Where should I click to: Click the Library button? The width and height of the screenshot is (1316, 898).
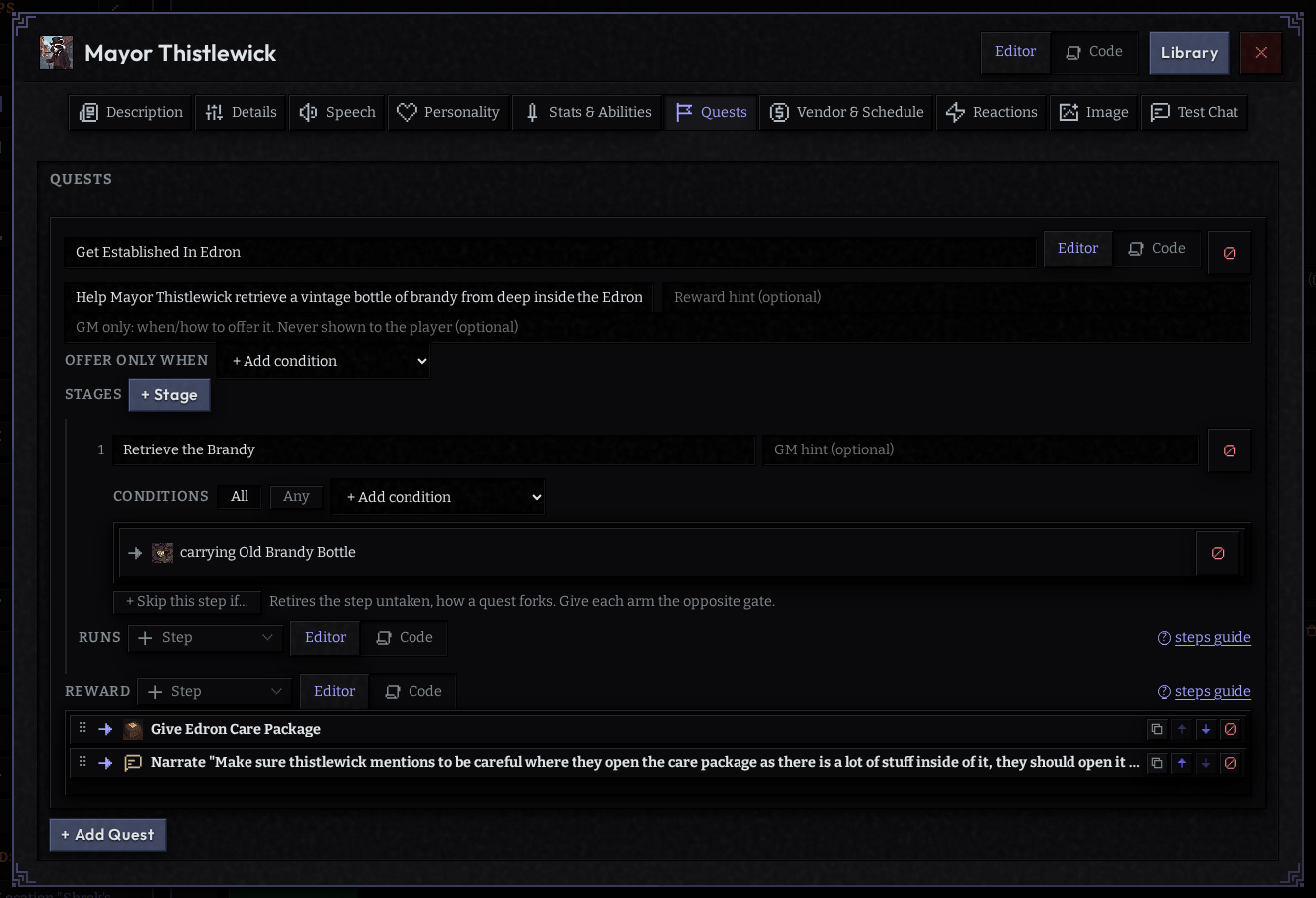coord(1189,53)
